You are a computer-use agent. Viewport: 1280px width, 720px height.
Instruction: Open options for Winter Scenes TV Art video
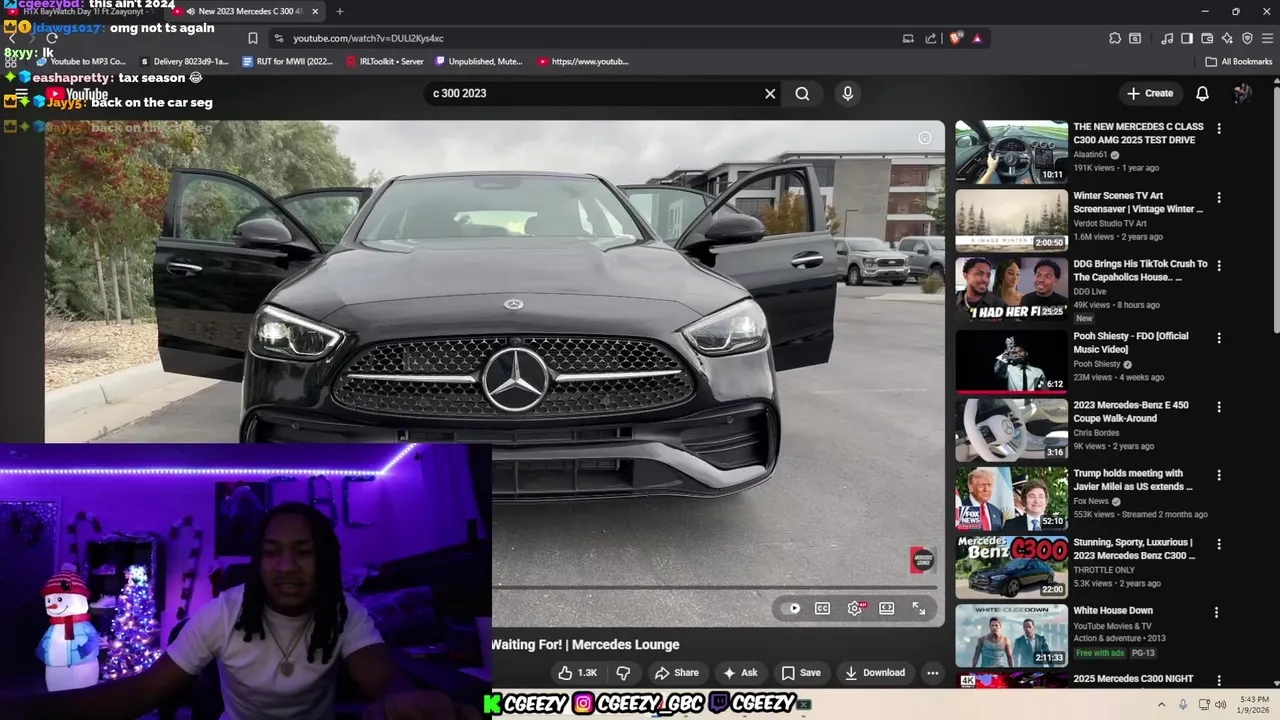tap(1218, 197)
